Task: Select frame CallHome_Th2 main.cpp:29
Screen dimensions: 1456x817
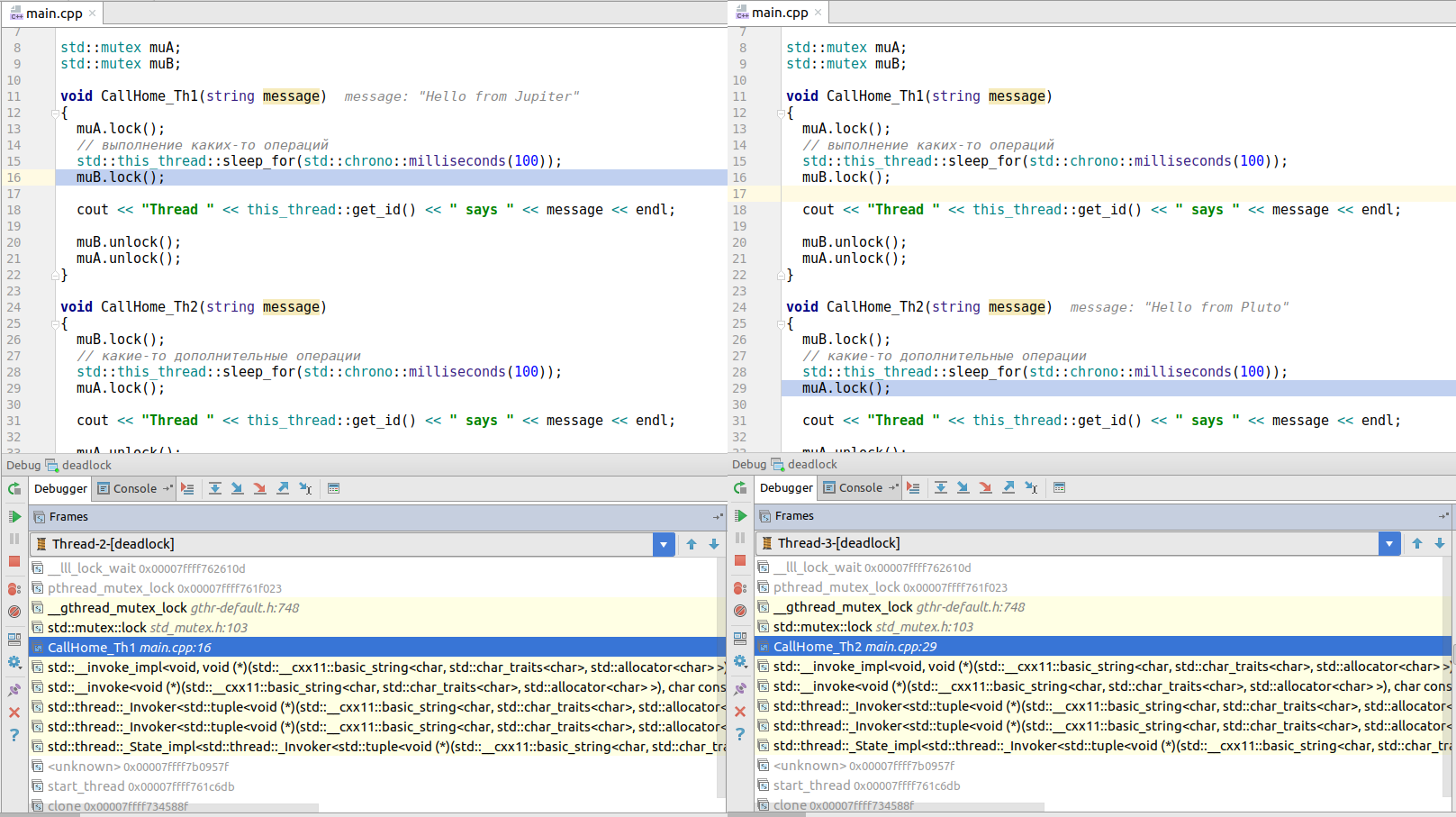Action: click(1103, 647)
